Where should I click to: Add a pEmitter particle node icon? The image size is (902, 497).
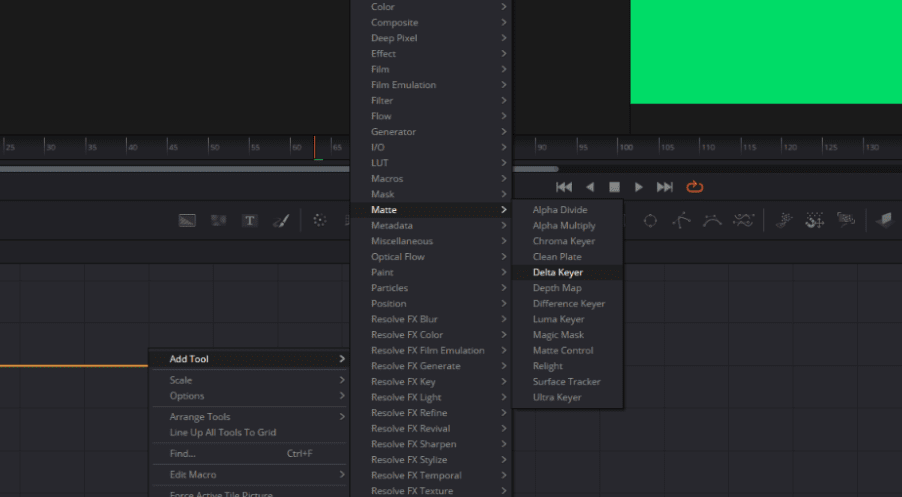783,220
